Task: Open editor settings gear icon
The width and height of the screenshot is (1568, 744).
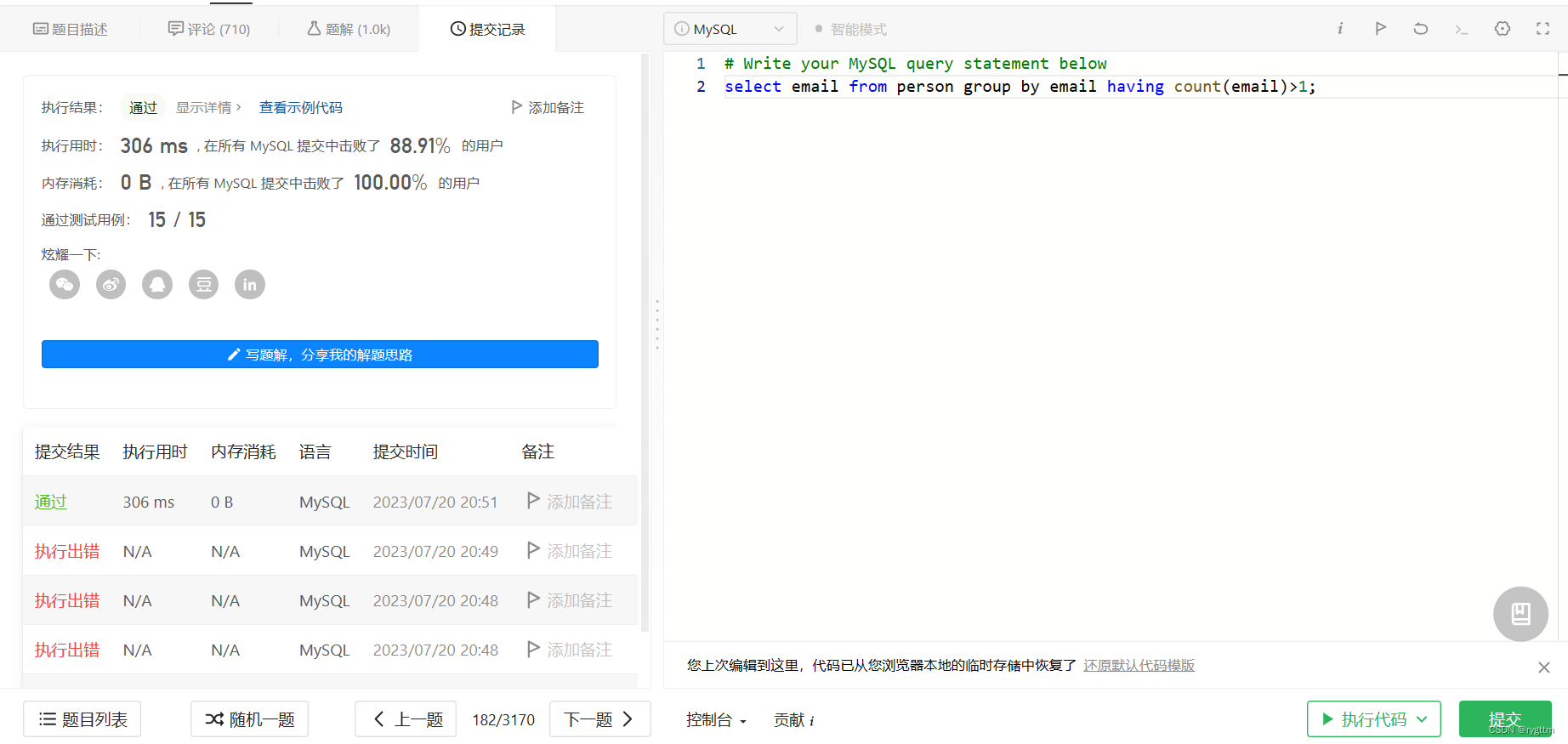Action: [1503, 29]
